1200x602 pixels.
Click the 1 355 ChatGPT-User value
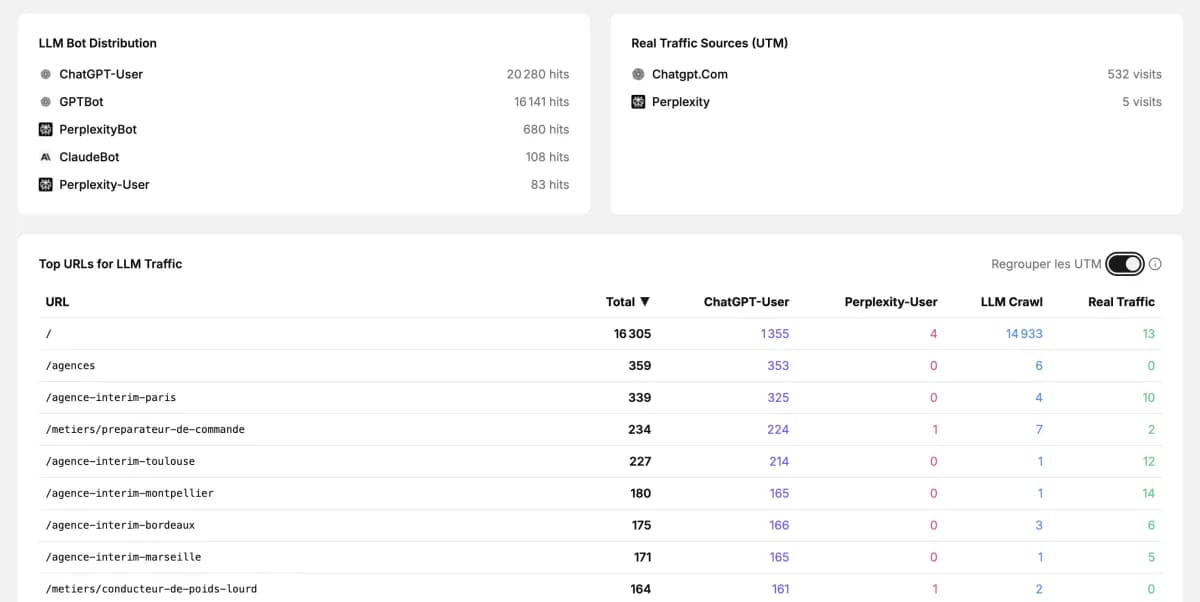[x=775, y=334]
